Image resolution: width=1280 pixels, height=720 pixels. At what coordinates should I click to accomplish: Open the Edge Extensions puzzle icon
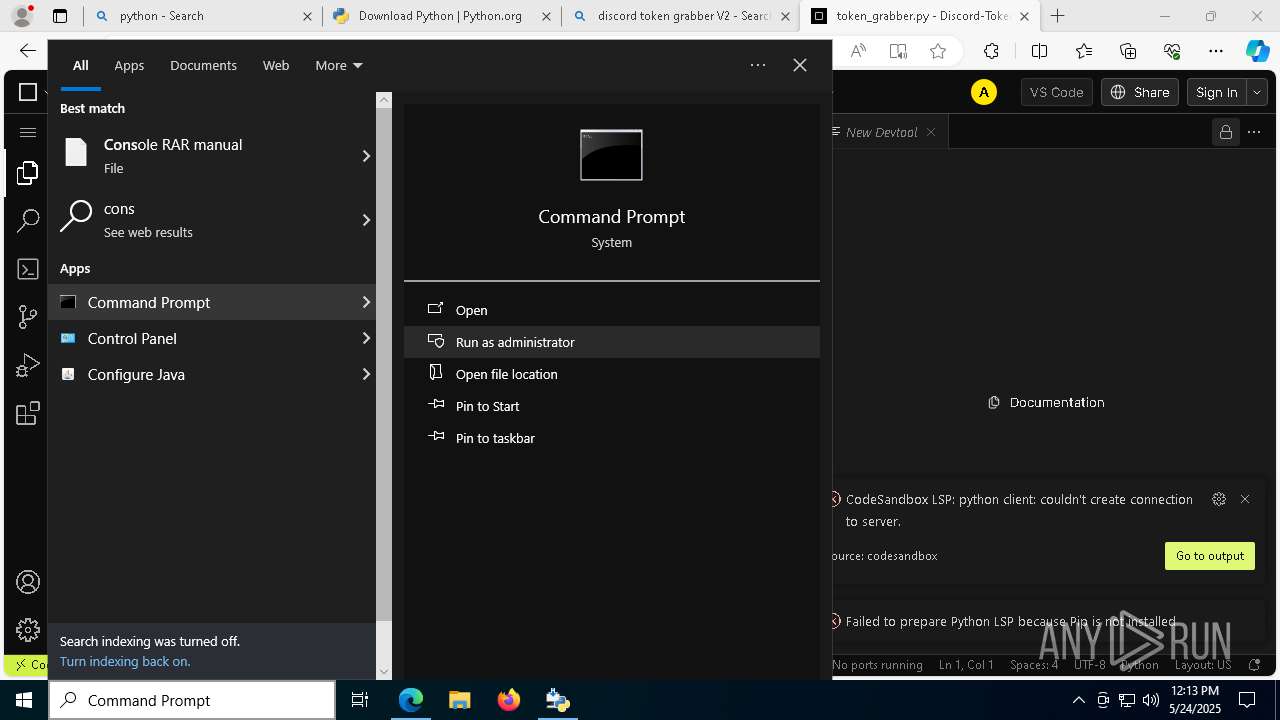991,51
